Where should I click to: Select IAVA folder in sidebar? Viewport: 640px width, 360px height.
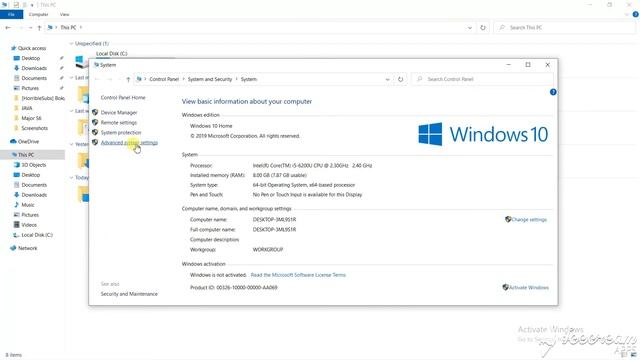(27, 108)
